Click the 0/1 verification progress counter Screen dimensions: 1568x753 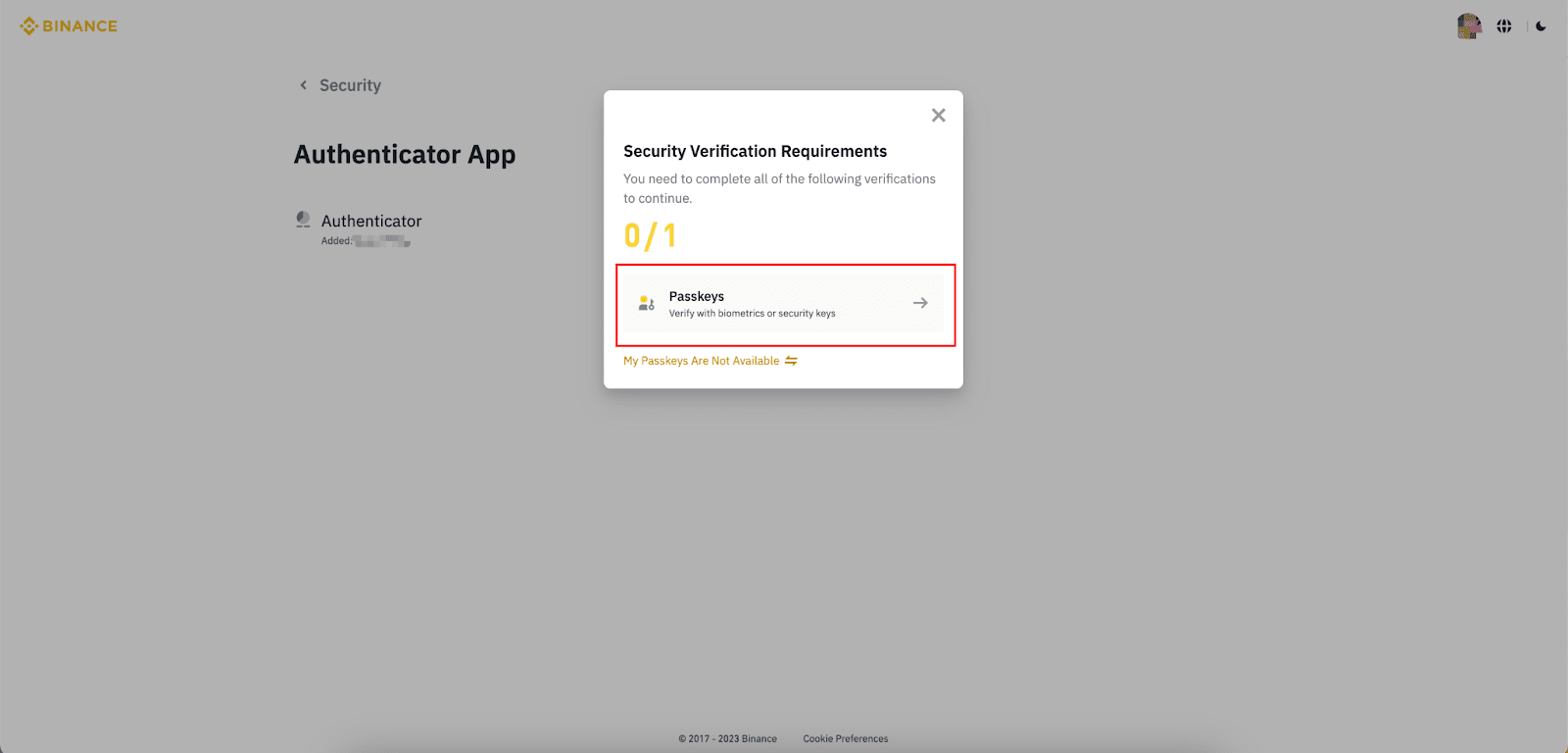coord(650,236)
